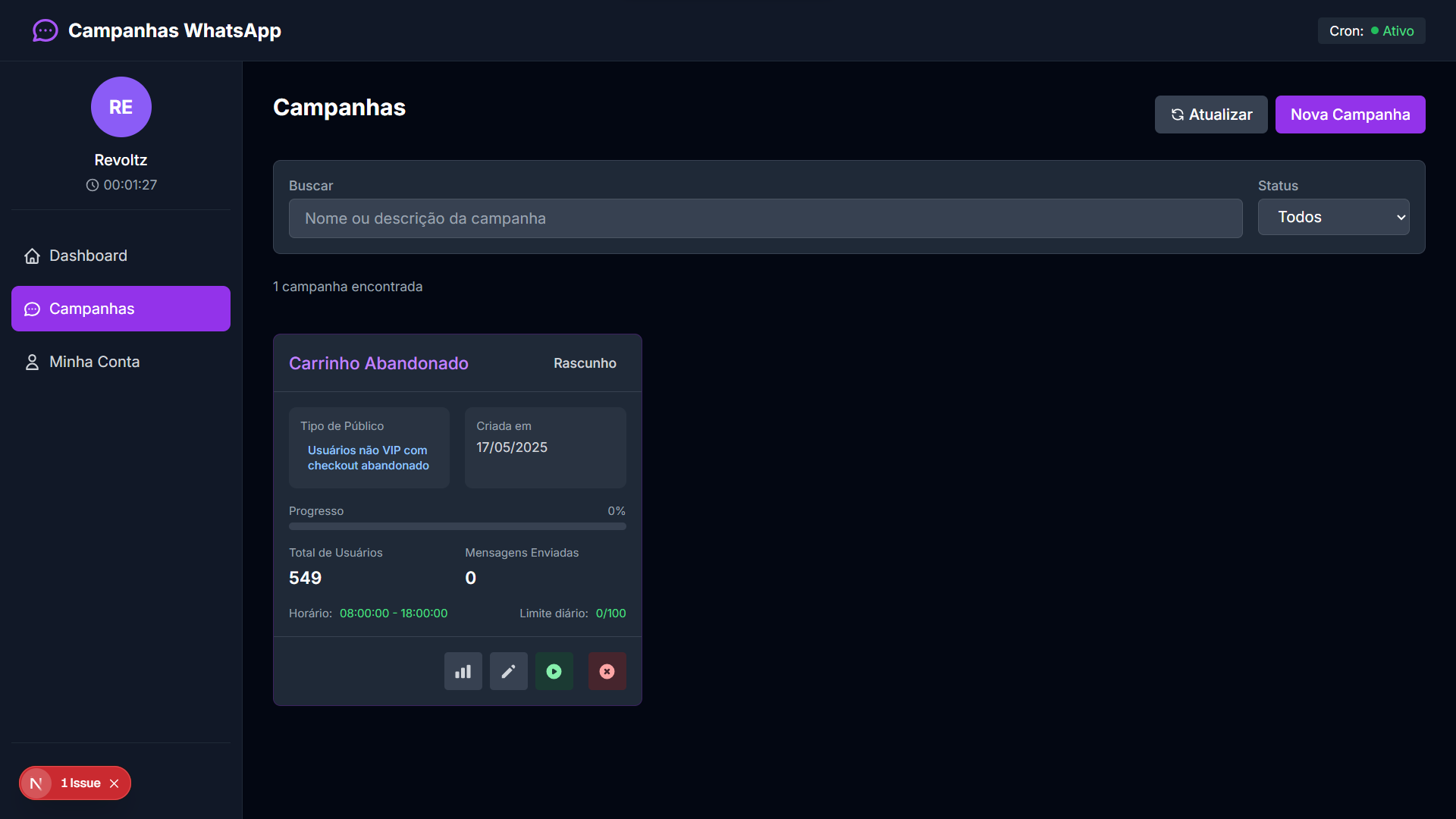Click the Status filter label
Screen dimensions: 1456x819
pyautogui.click(x=1278, y=186)
